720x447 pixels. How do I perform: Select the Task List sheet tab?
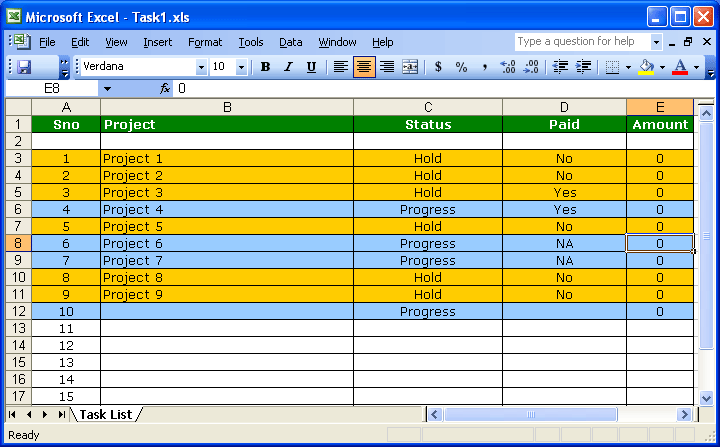pos(106,414)
